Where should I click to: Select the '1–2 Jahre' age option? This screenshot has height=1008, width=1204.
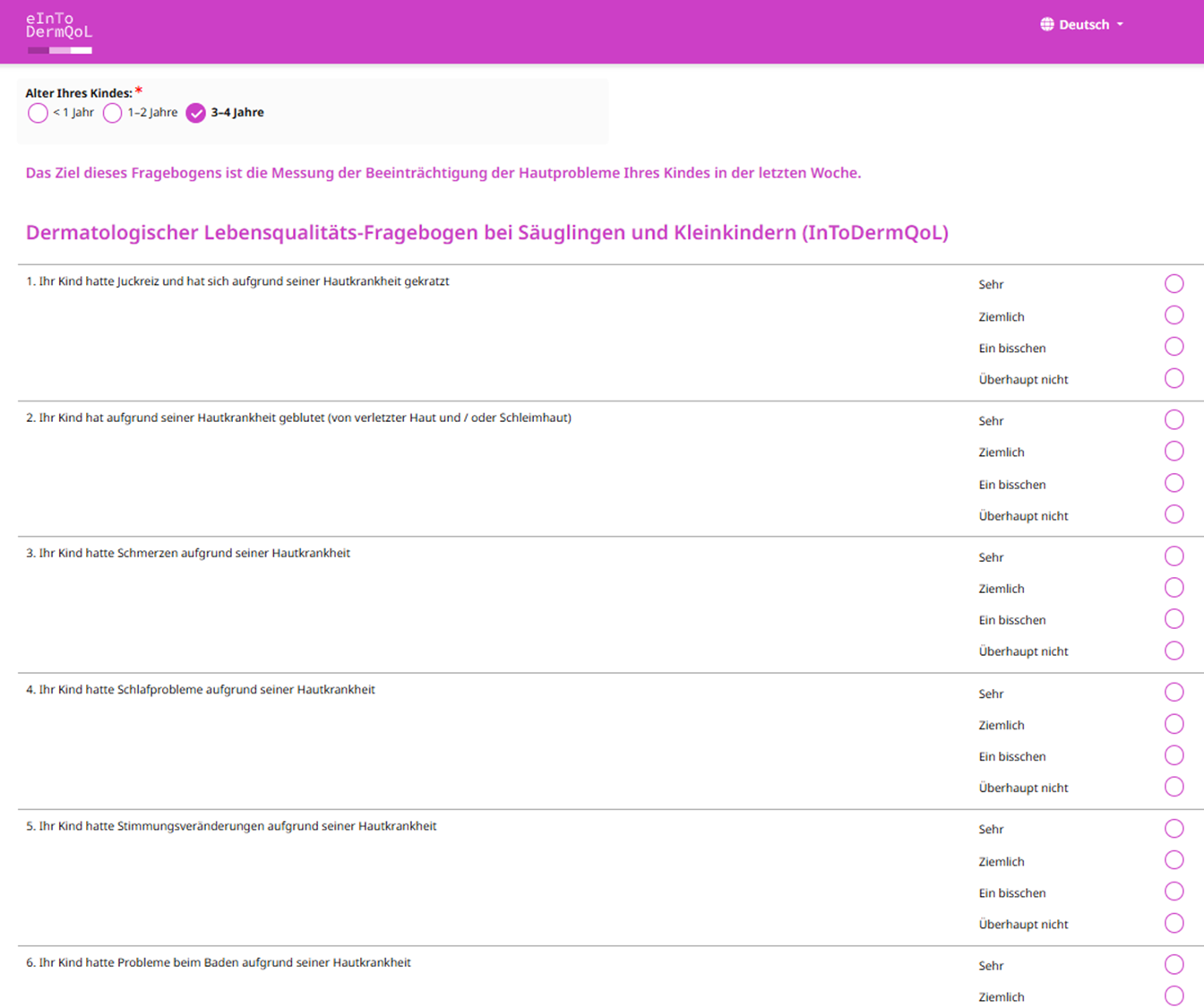point(112,113)
